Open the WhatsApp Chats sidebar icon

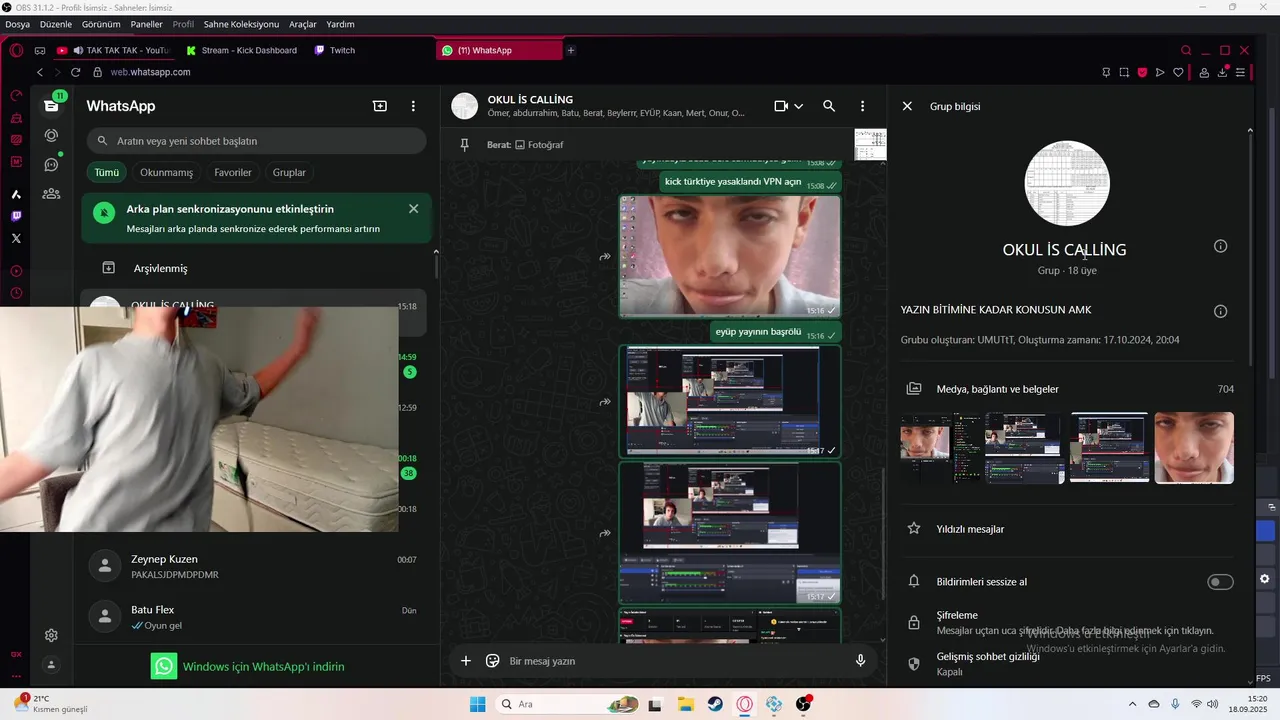(51, 105)
